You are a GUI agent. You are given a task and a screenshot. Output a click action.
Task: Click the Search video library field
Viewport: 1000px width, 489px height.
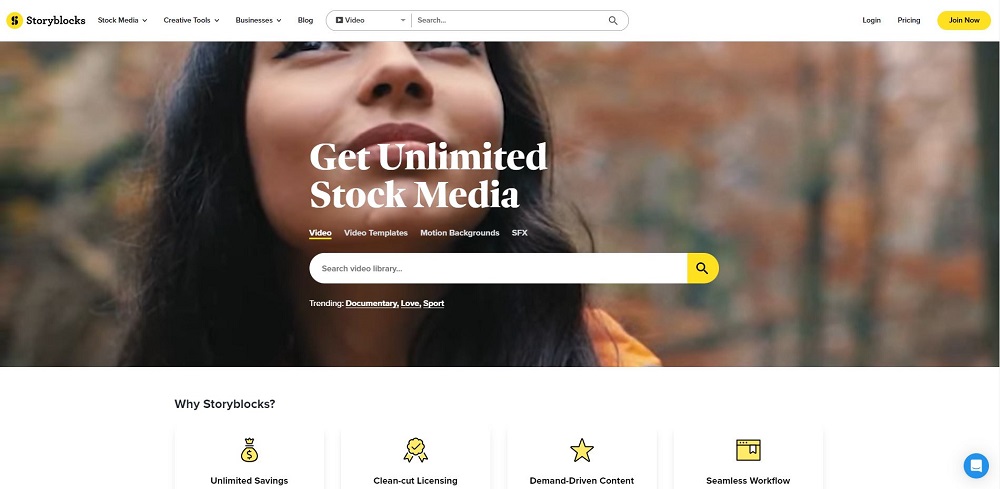[x=498, y=268]
